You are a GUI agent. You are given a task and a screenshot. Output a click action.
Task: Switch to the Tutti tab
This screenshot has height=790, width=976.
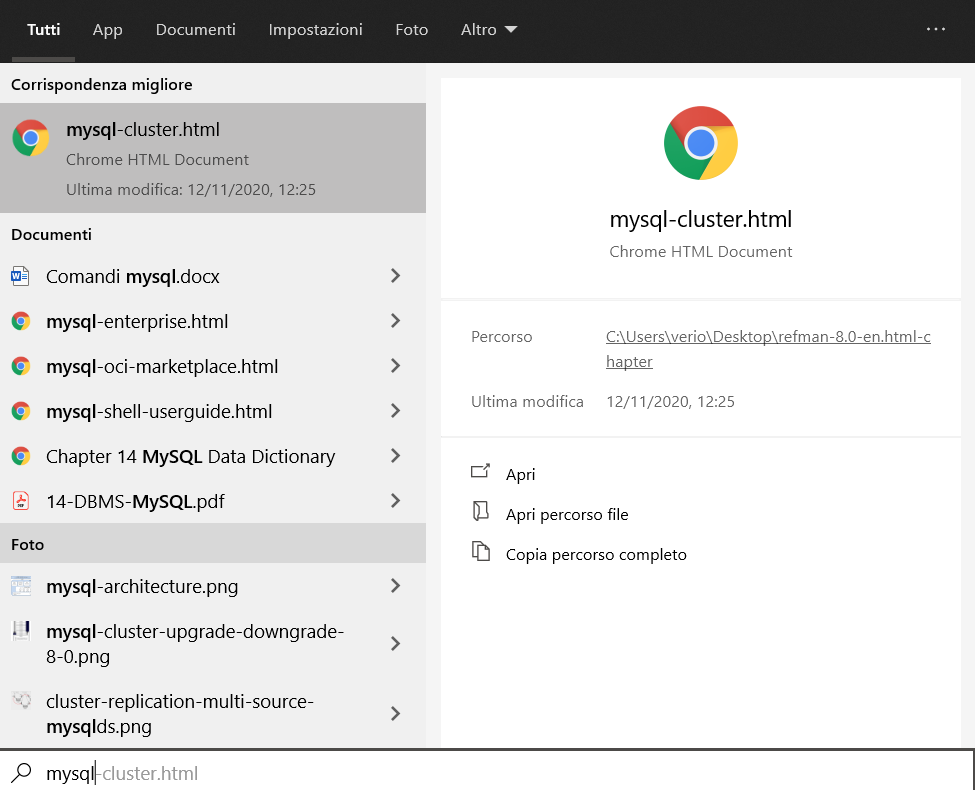(x=44, y=30)
